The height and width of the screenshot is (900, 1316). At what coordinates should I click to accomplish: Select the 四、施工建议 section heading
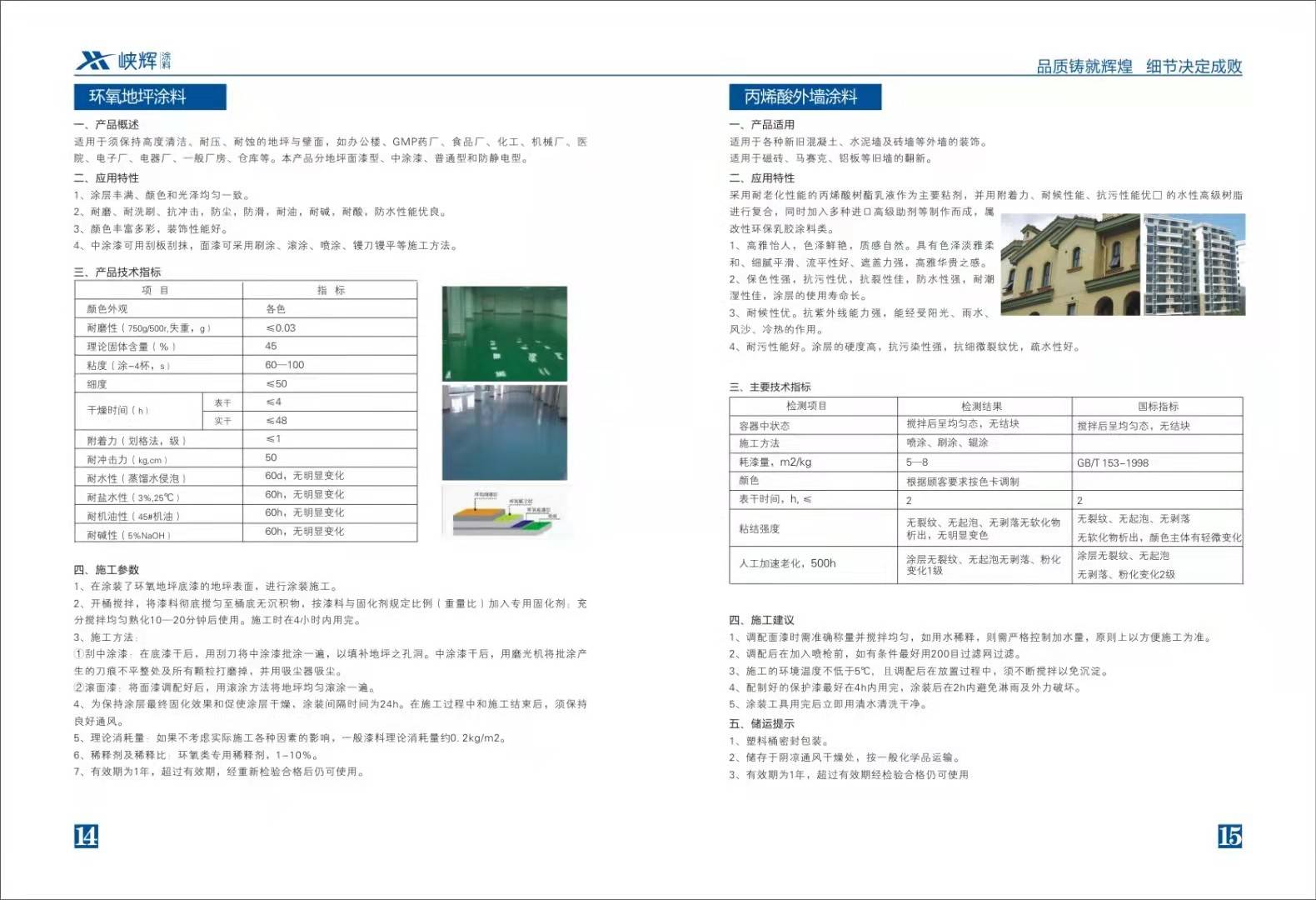762,620
